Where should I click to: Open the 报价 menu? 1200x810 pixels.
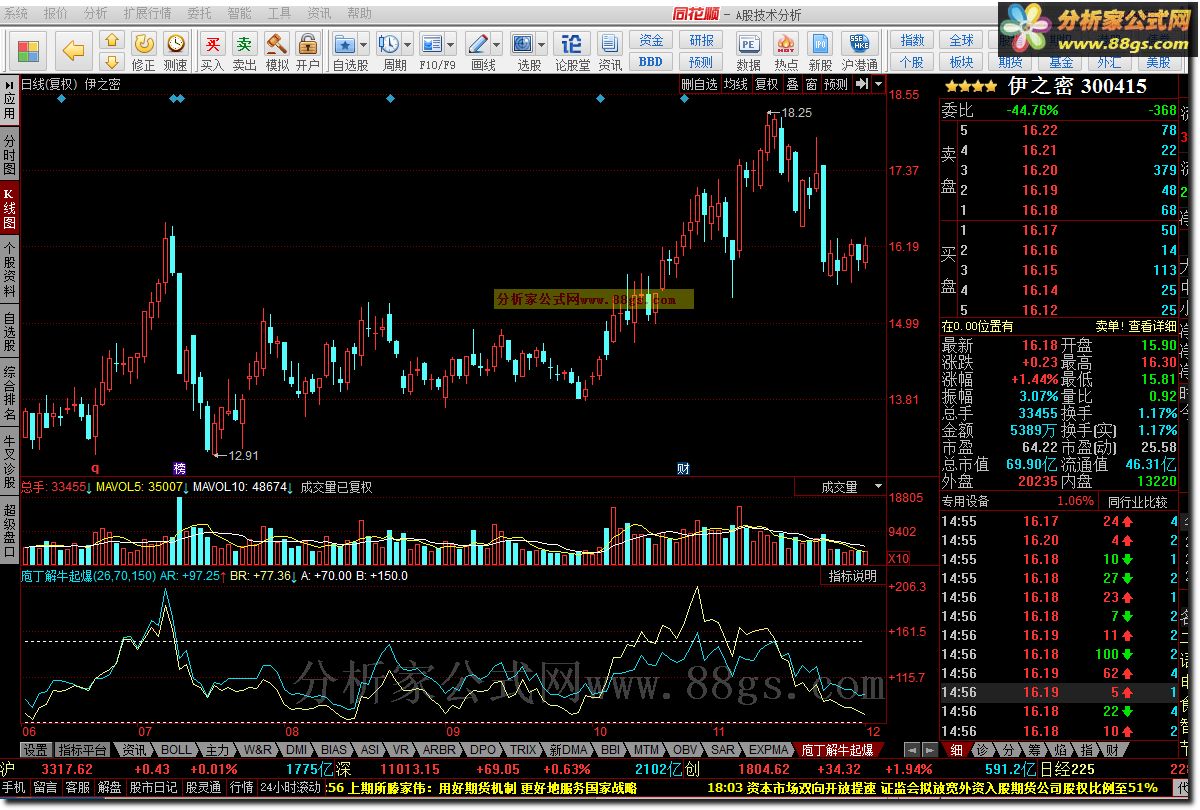coord(56,14)
